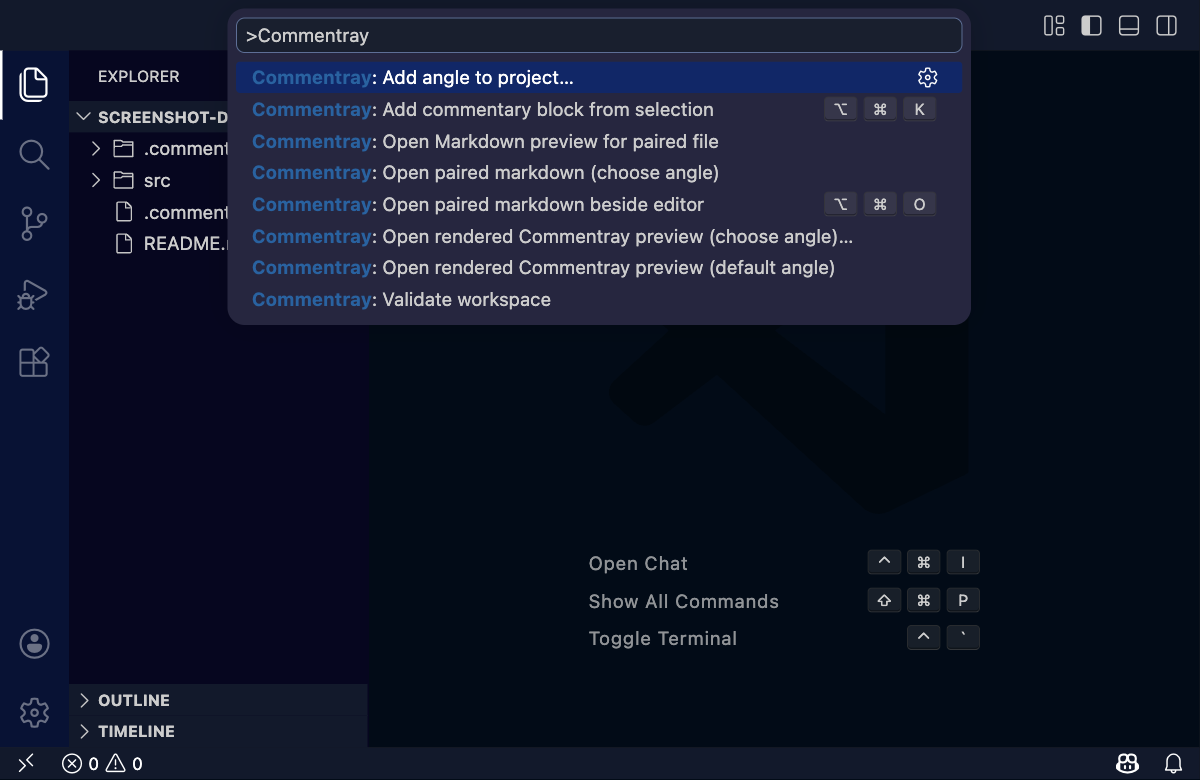Open the Explorer view in activity bar
This screenshot has width=1200, height=780.
34,84
